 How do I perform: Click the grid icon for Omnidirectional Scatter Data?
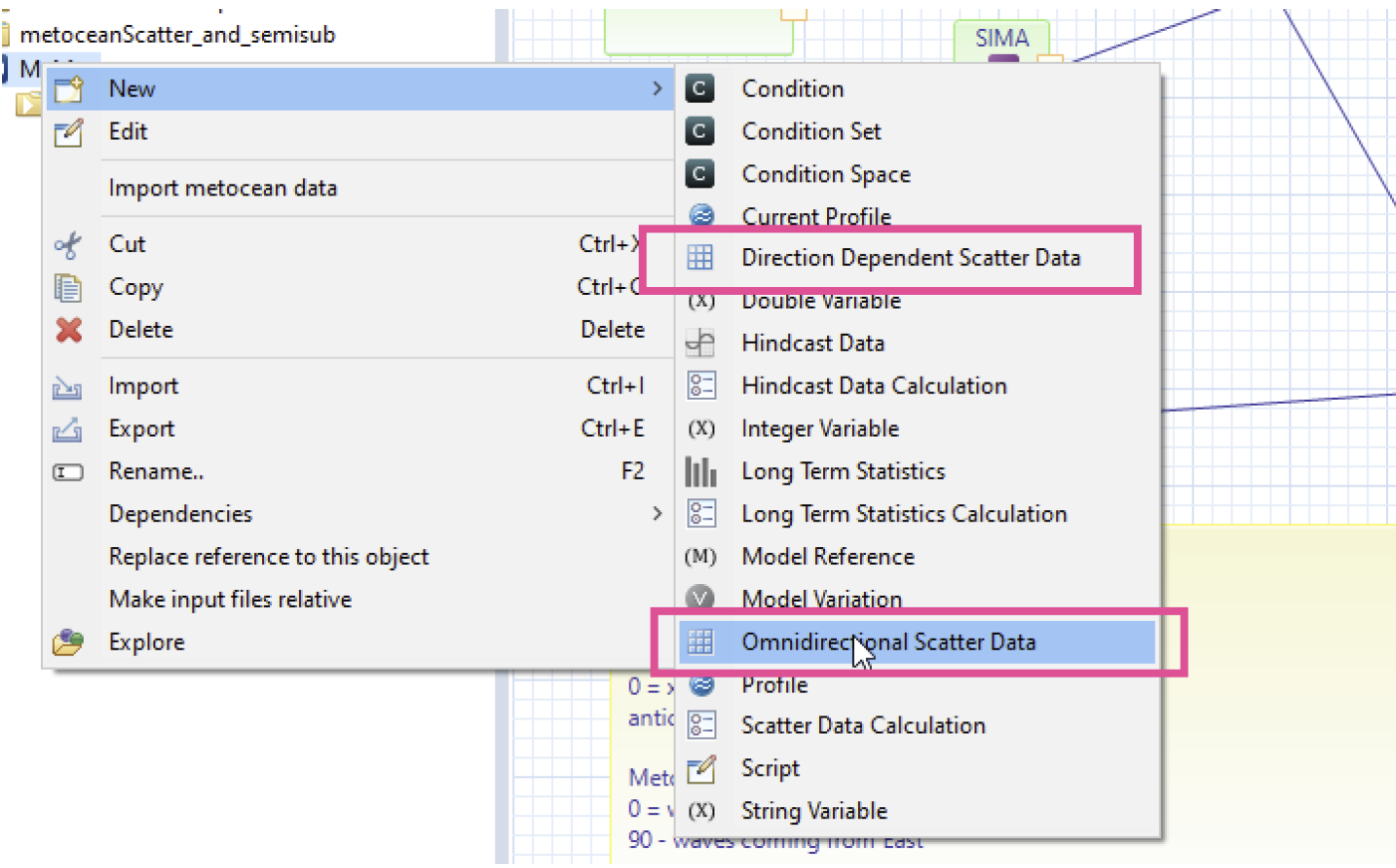(x=701, y=643)
